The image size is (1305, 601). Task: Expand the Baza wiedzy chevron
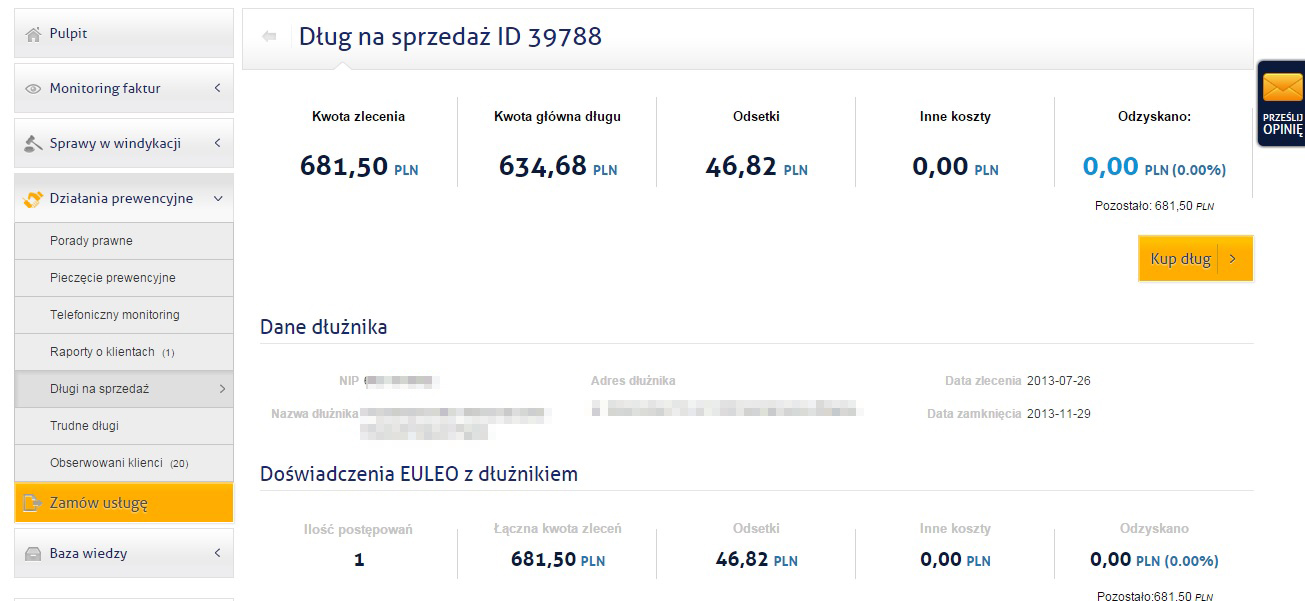[x=217, y=553]
